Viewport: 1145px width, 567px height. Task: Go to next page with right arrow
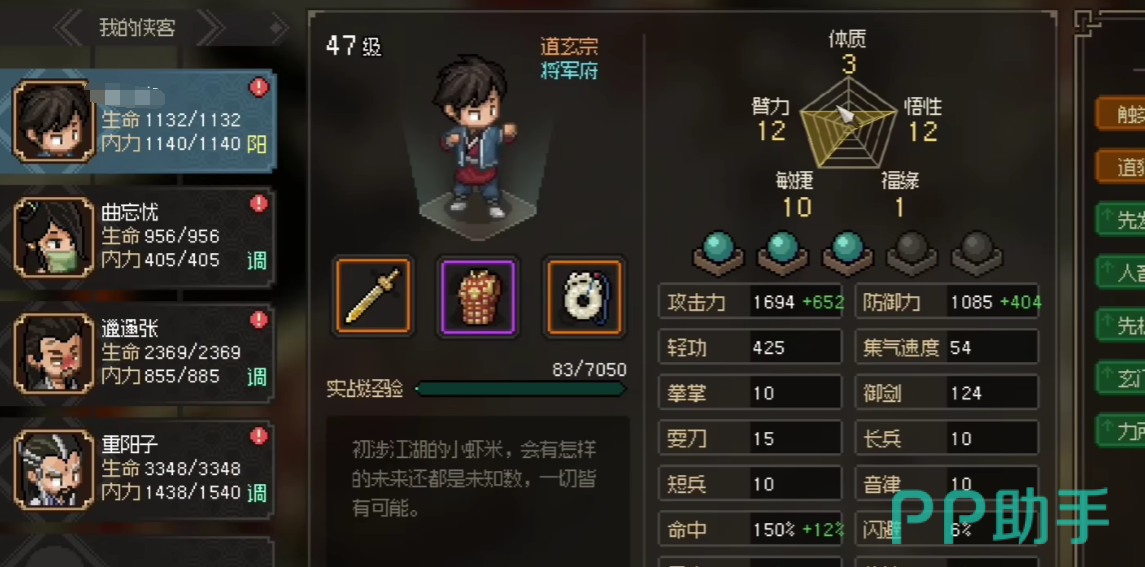[210, 28]
